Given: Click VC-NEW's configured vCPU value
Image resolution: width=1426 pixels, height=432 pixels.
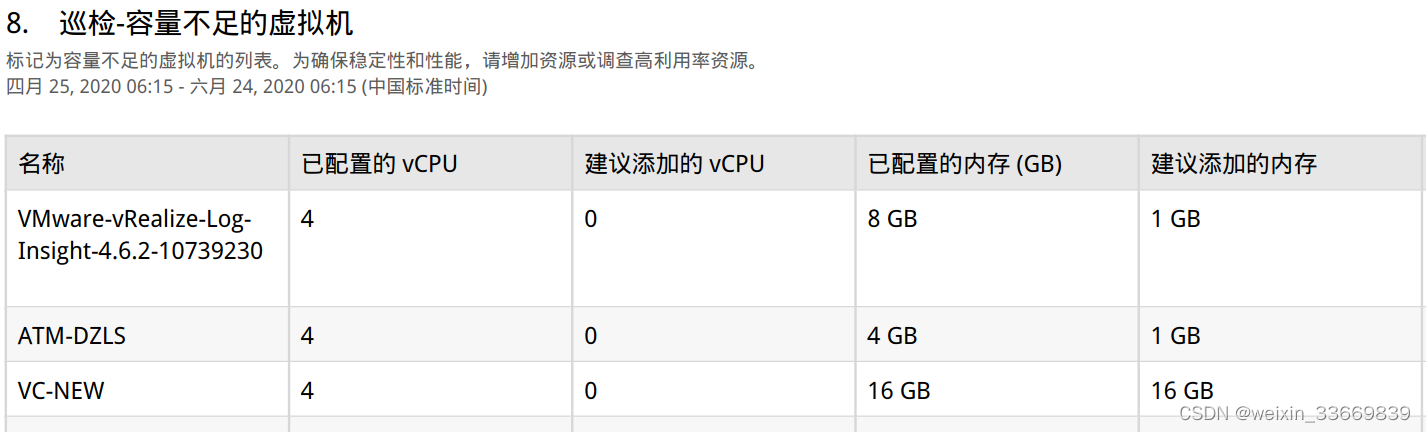Looking at the screenshot, I should coord(307,390).
